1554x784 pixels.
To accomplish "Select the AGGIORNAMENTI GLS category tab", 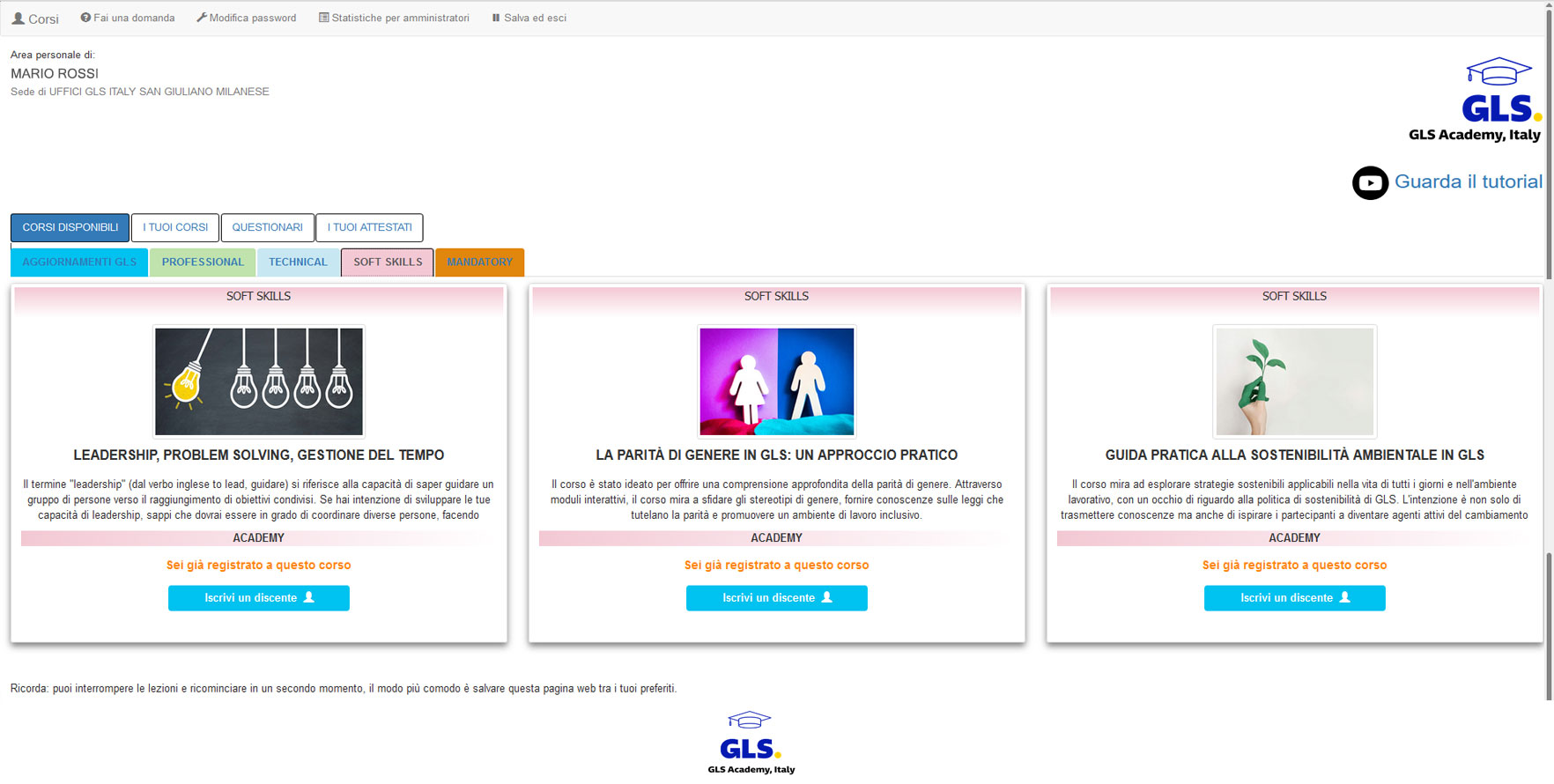I will pyautogui.click(x=79, y=263).
